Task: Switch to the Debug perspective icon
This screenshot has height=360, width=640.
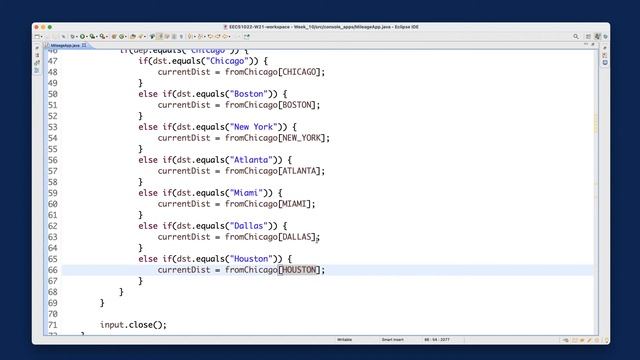Action: coord(606,36)
